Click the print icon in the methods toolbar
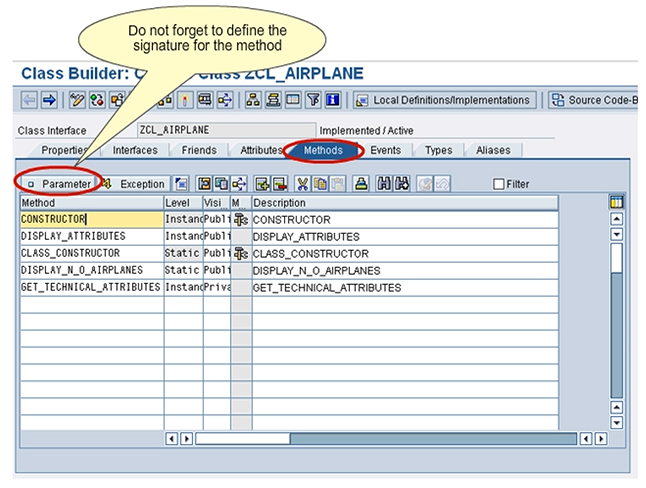The width and height of the screenshot is (646, 488). [x=361, y=184]
